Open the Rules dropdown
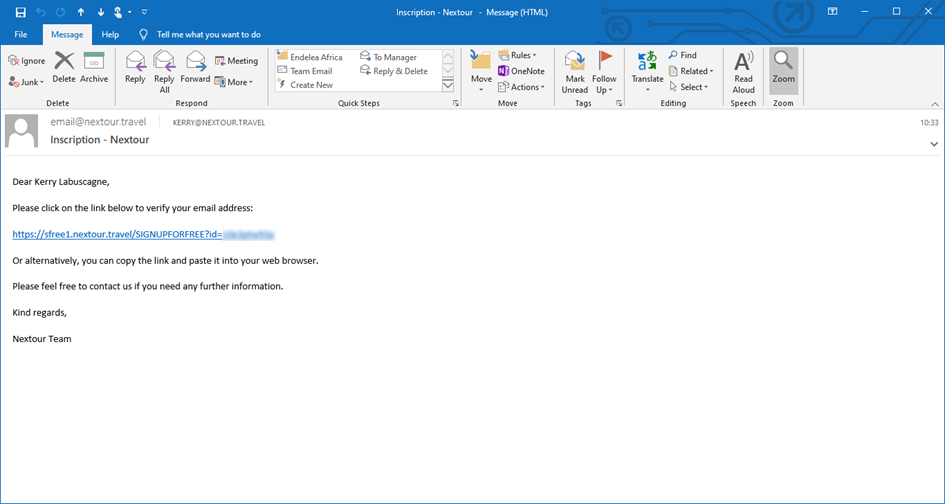Screen dimensions: 945x504 [518, 55]
